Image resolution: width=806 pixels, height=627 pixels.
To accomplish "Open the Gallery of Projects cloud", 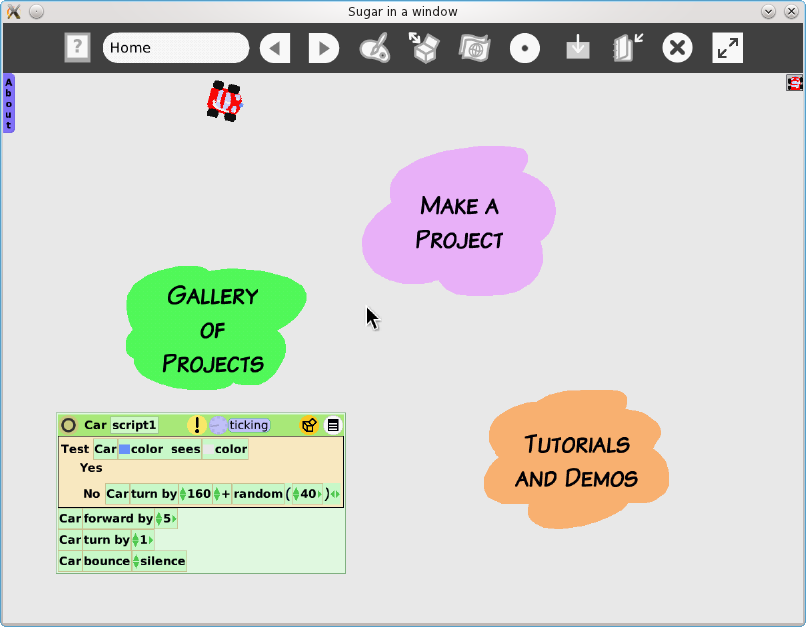I will [x=215, y=328].
